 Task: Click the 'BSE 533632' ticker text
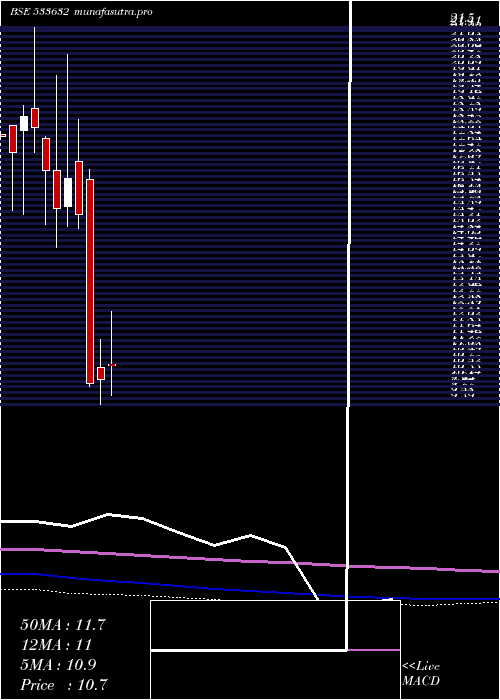[39, 12]
